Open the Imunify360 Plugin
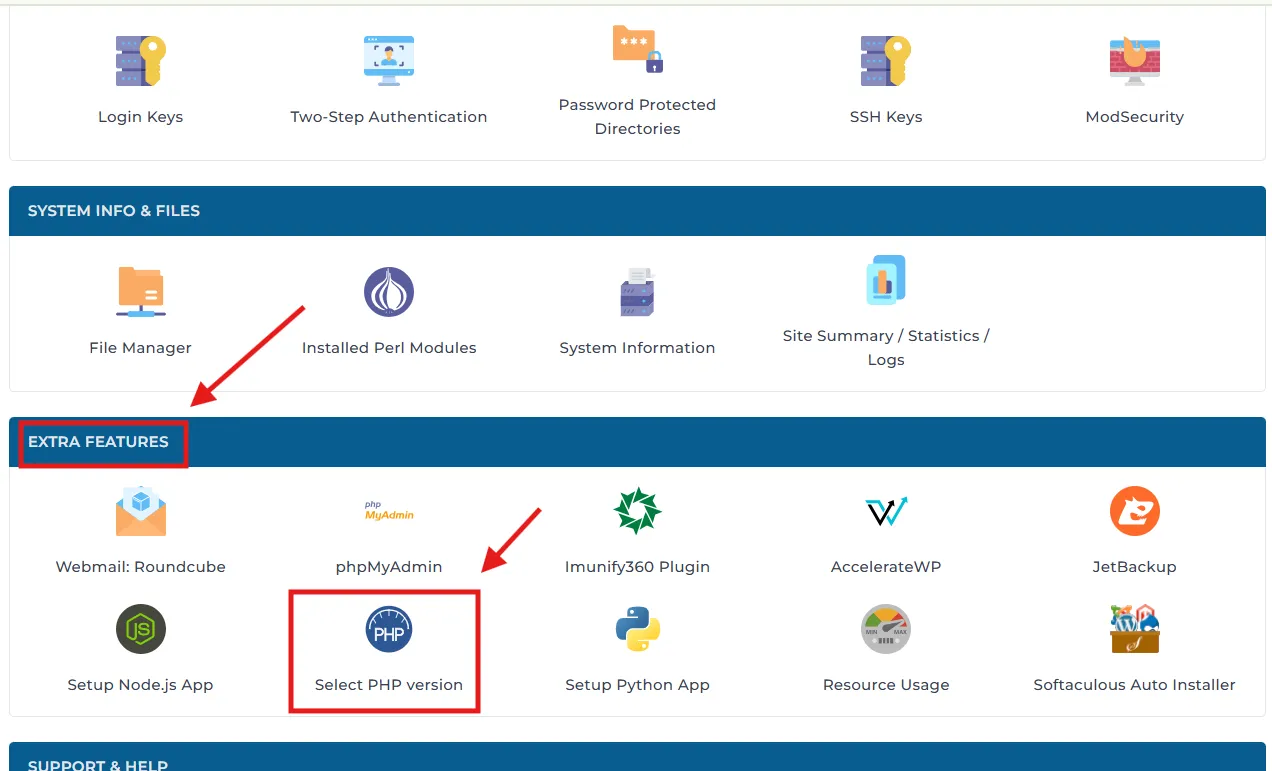Image resolution: width=1272 pixels, height=771 pixels. click(x=637, y=511)
